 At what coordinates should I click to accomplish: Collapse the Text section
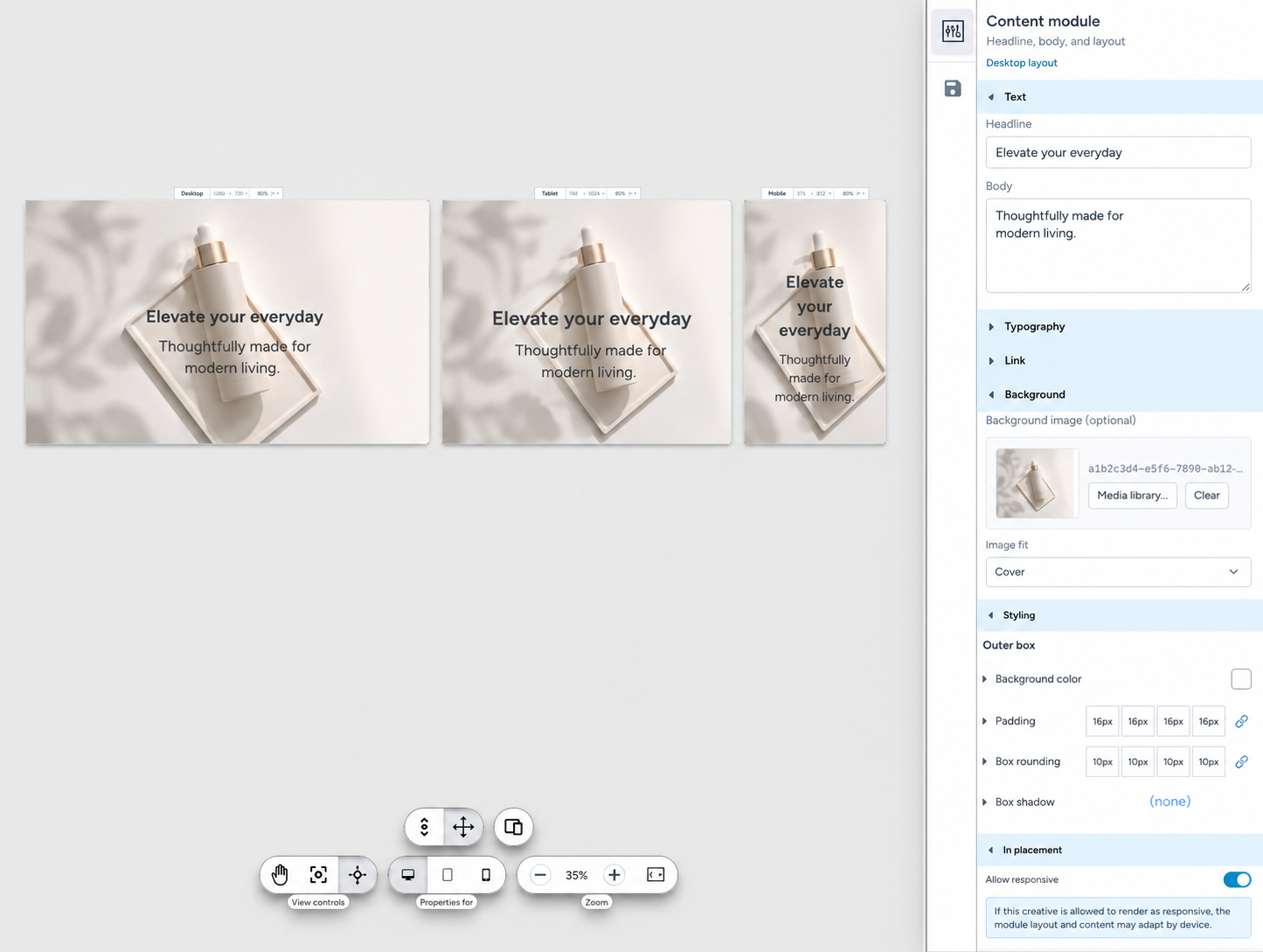coord(1120,97)
